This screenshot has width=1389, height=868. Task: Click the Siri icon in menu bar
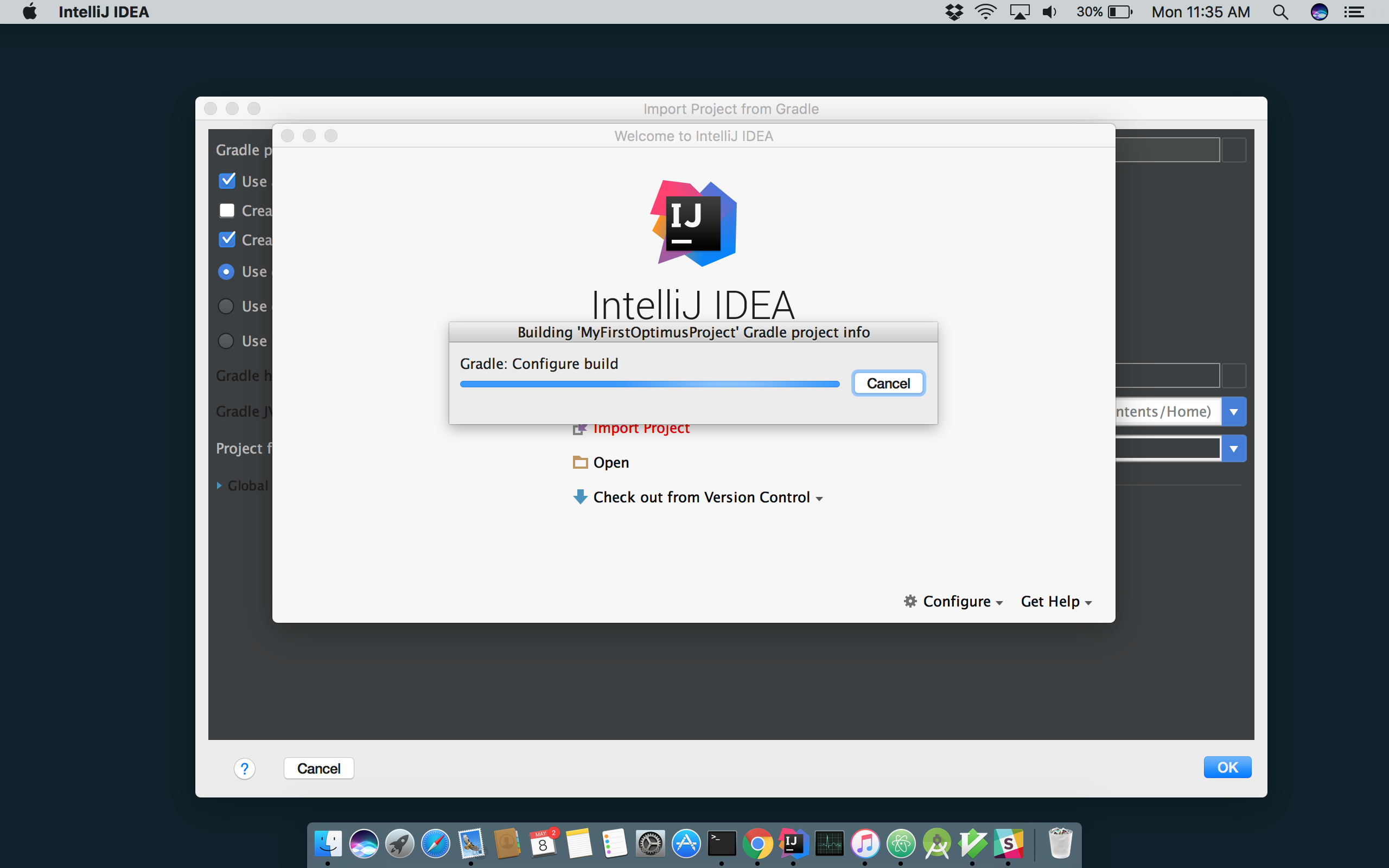coord(1319,12)
